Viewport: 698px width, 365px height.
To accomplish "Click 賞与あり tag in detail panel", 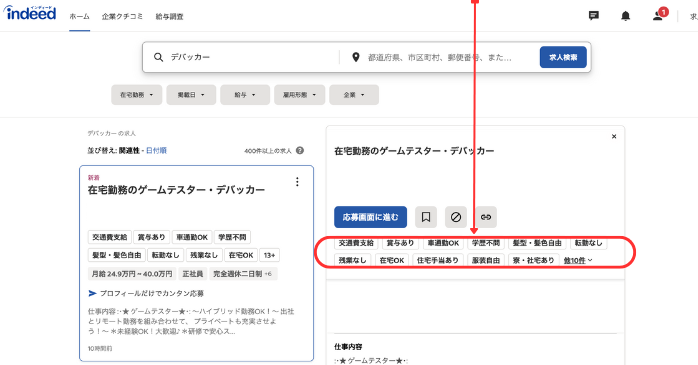I will click(400, 243).
